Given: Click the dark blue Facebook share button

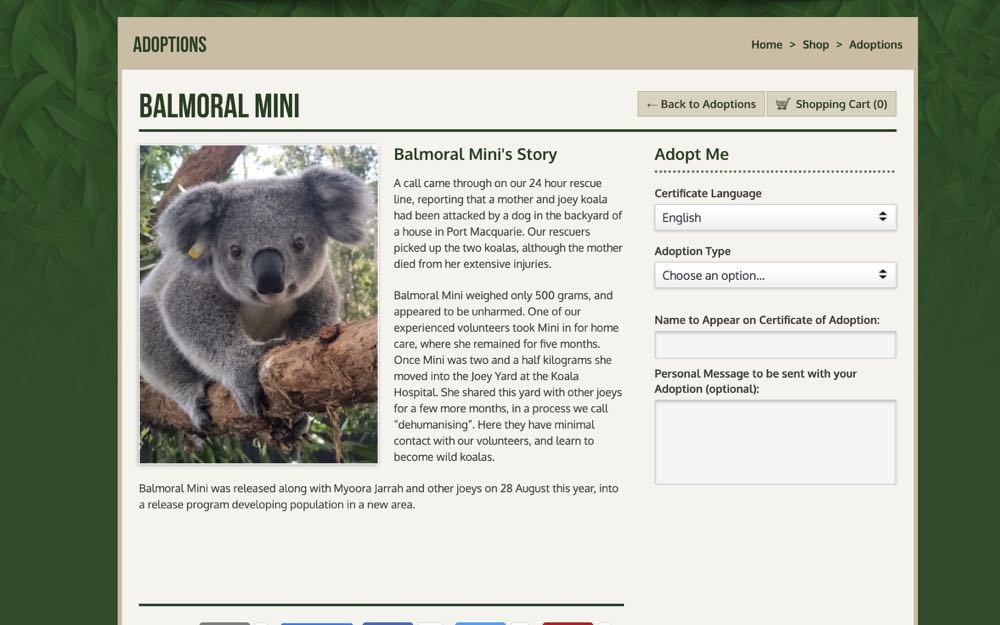Looking at the screenshot, I should 388,622.
